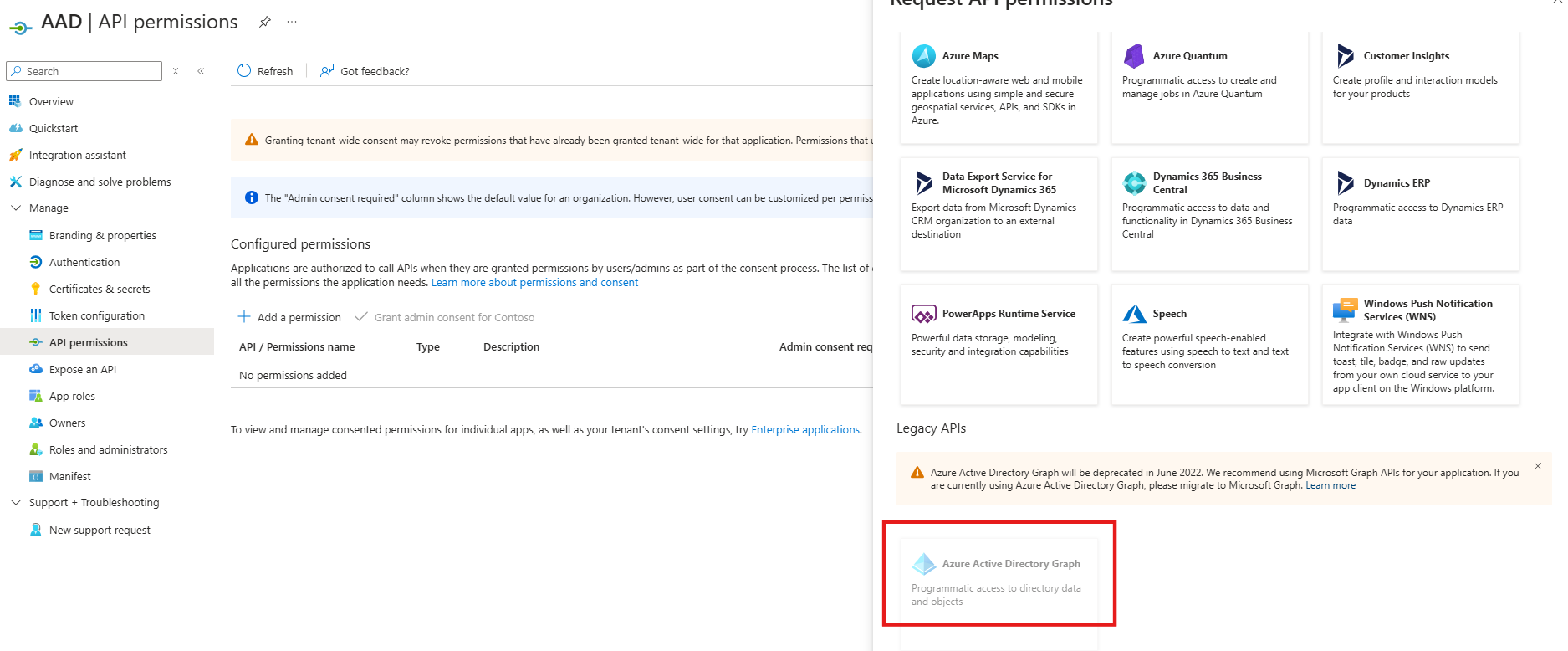
Task: Open Learn more about permissions and consent link
Action: point(534,282)
